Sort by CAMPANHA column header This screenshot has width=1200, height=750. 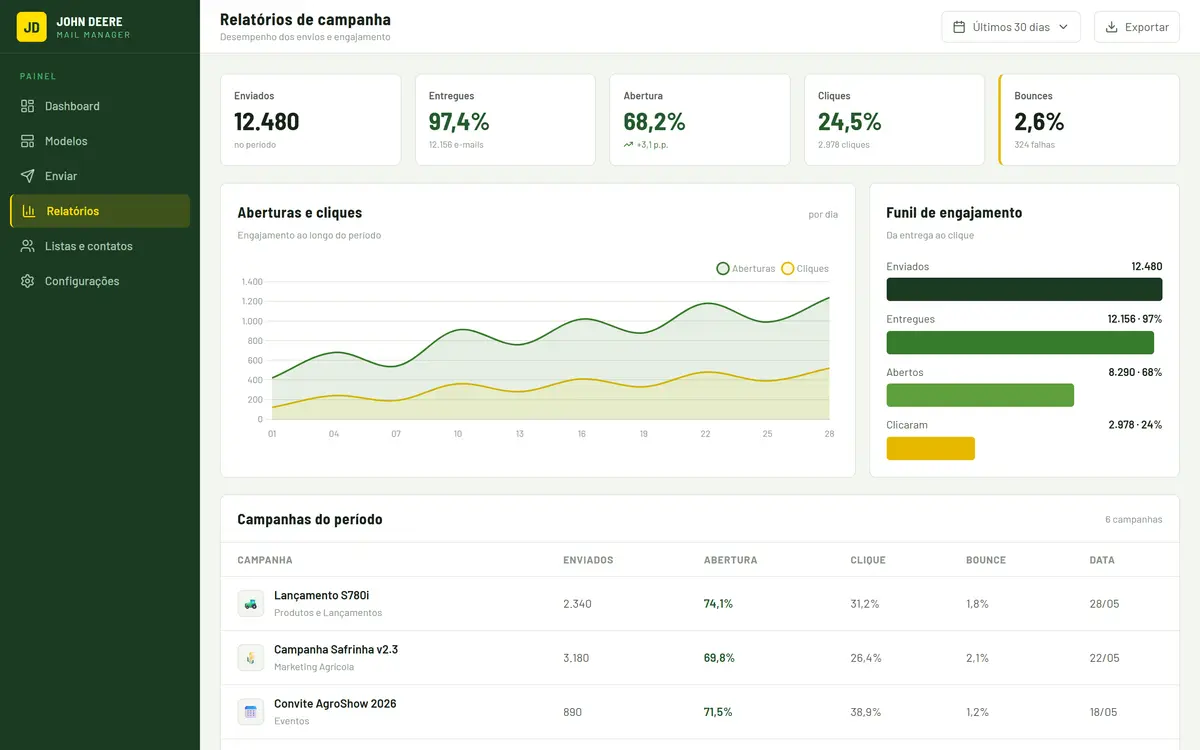point(265,560)
